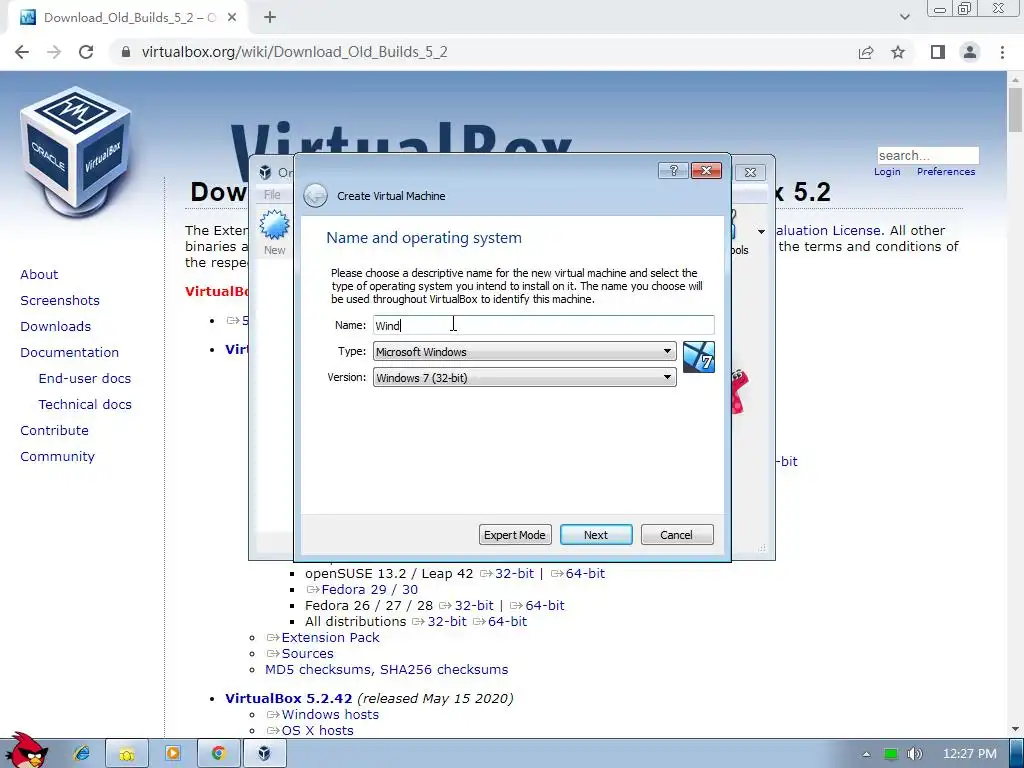Switch to the Download_Old_Builds_5_2 browser tab
This screenshot has width=1024, height=768.
point(127,18)
